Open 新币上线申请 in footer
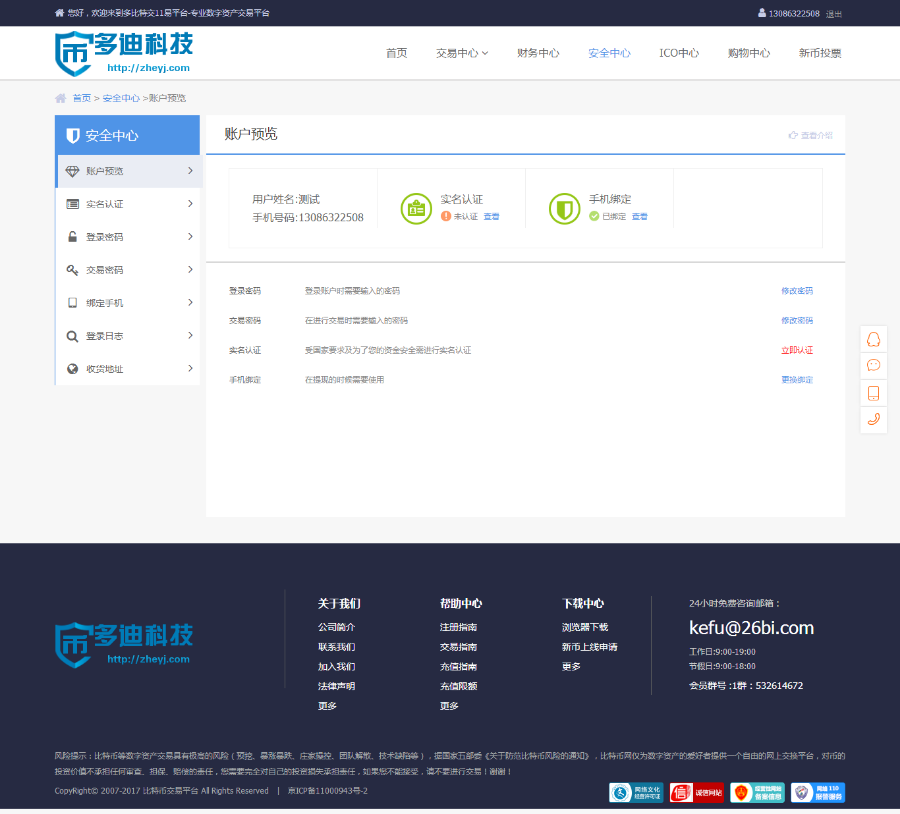The width and height of the screenshot is (900, 814). pos(589,647)
